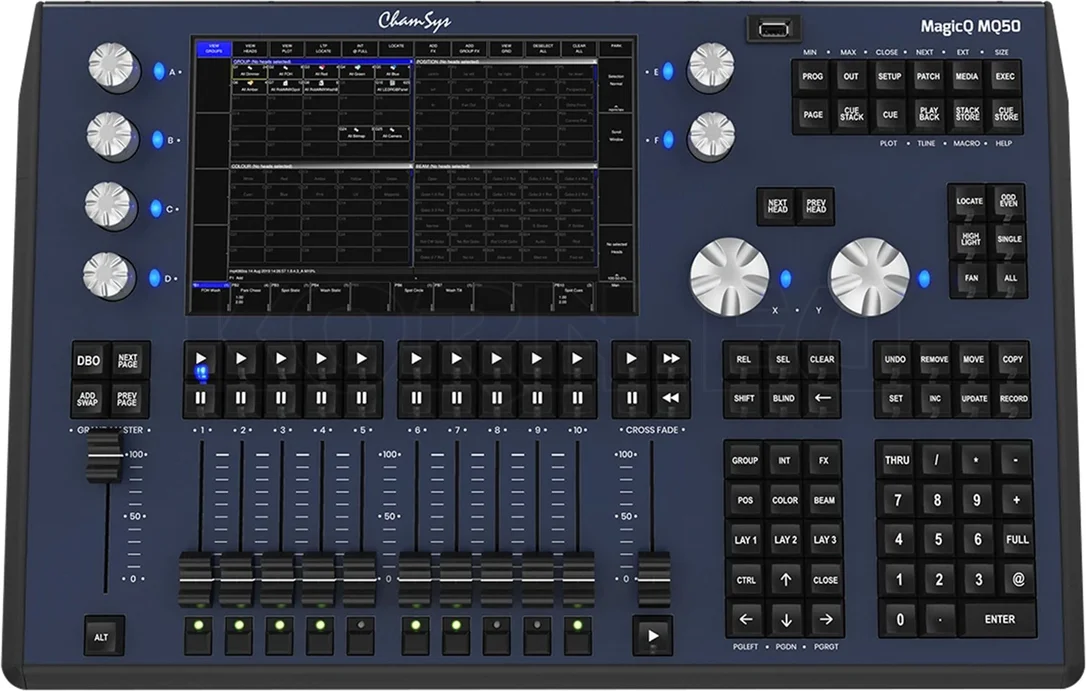Image resolution: width=1086 pixels, height=691 pixels.
Task: Open the SETUP window
Action: point(889,77)
